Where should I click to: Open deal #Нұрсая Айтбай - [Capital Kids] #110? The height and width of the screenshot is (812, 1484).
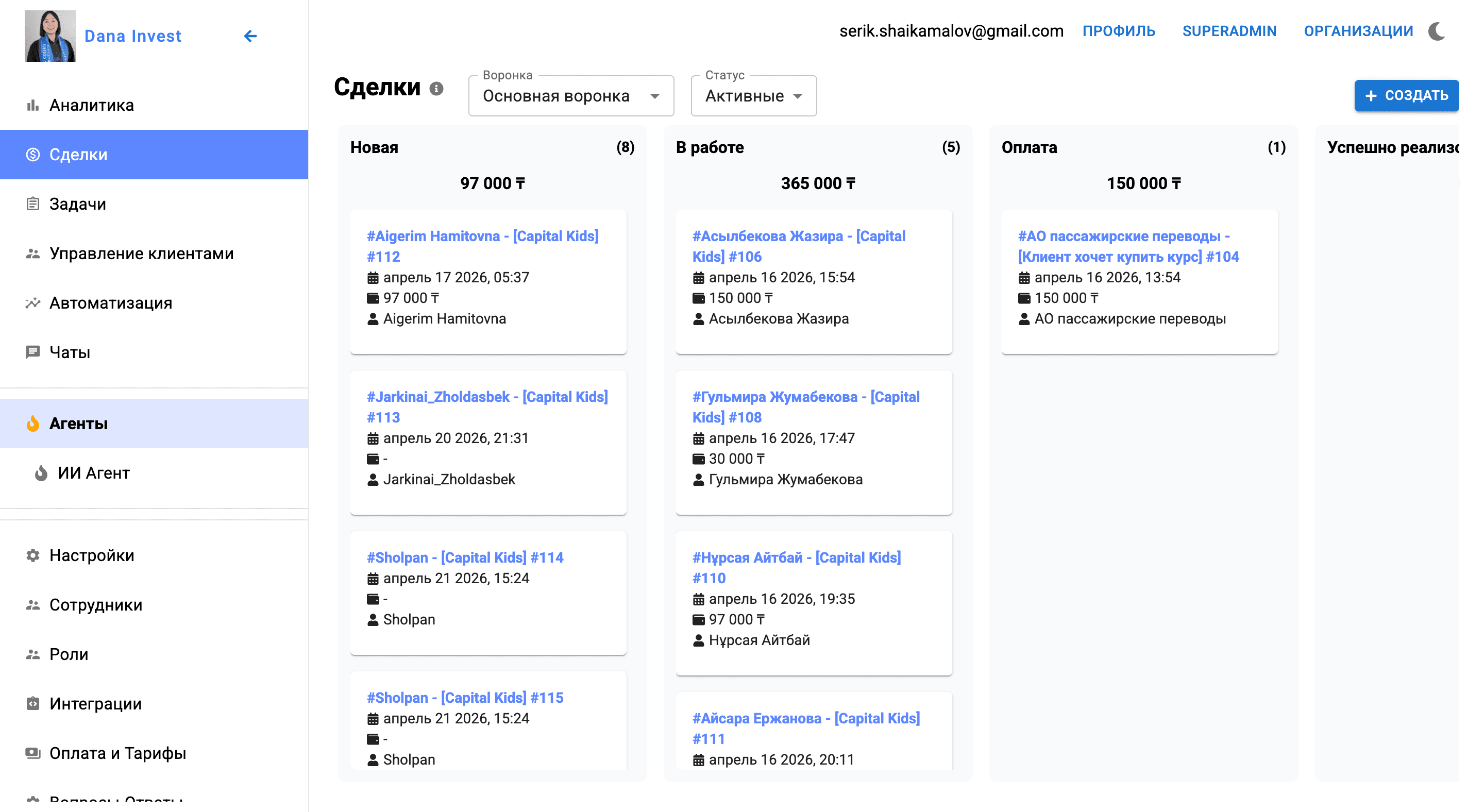click(797, 568)
